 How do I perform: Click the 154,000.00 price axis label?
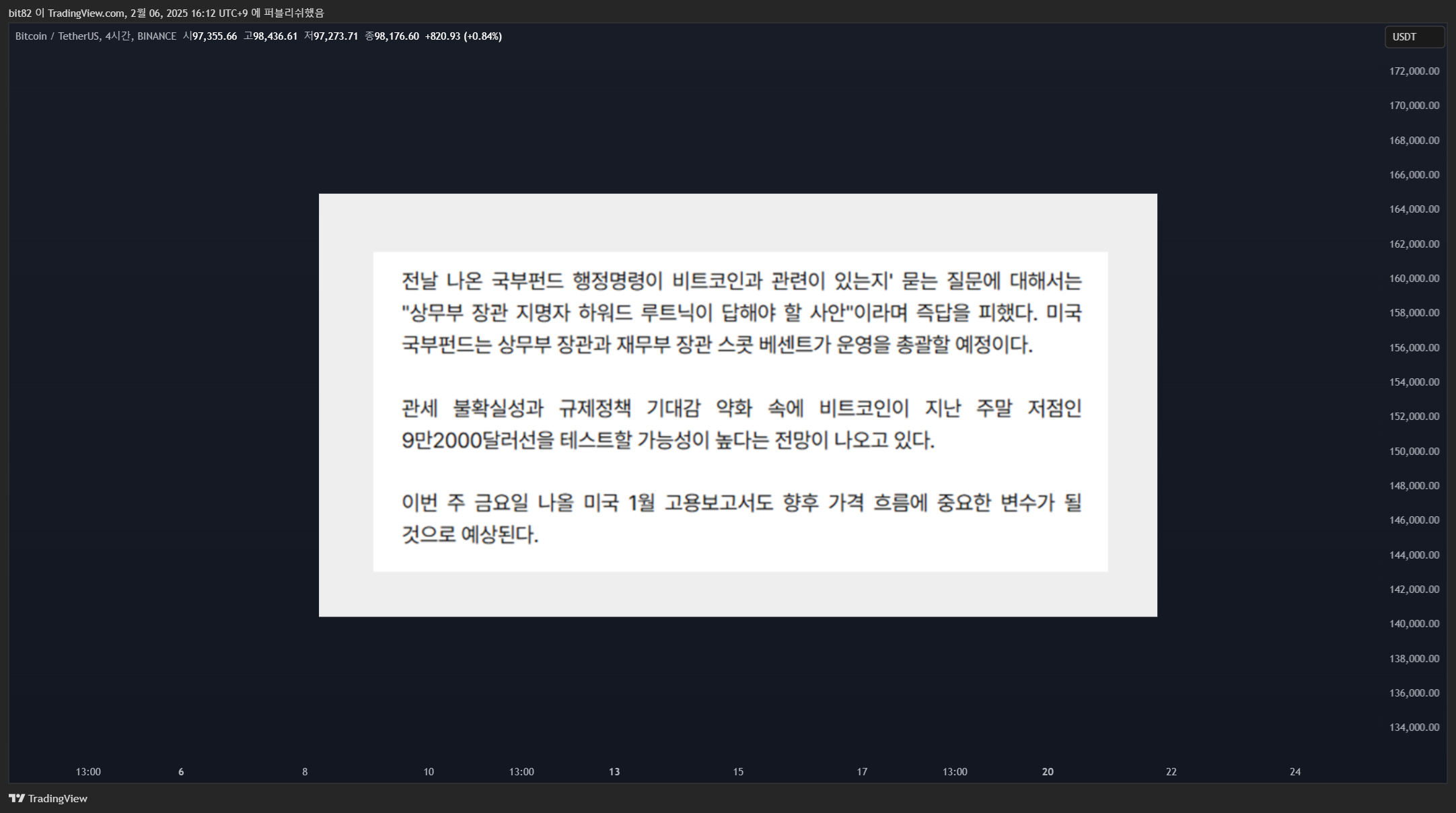pos(1414,382)
